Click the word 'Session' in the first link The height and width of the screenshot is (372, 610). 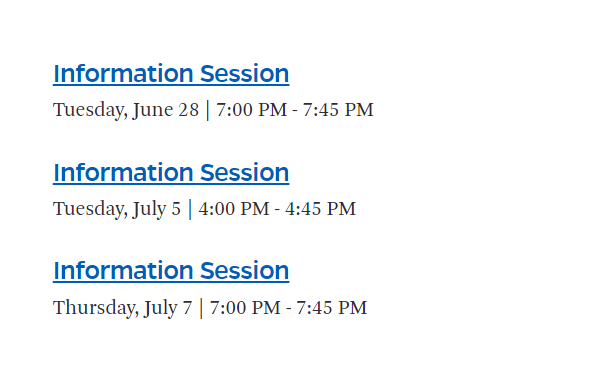[x=245, y=74]
